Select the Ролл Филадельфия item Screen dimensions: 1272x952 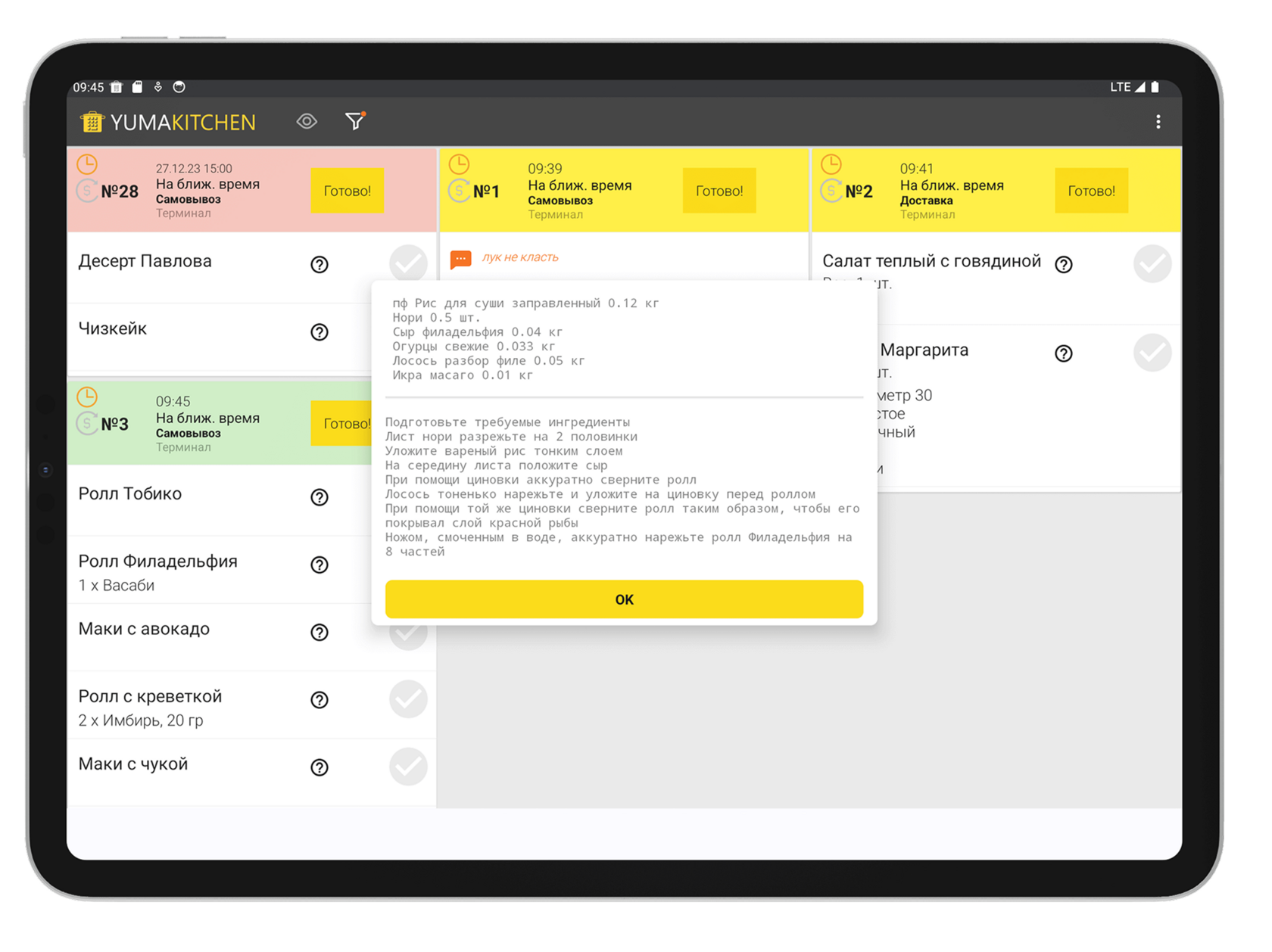coord(220,571)
